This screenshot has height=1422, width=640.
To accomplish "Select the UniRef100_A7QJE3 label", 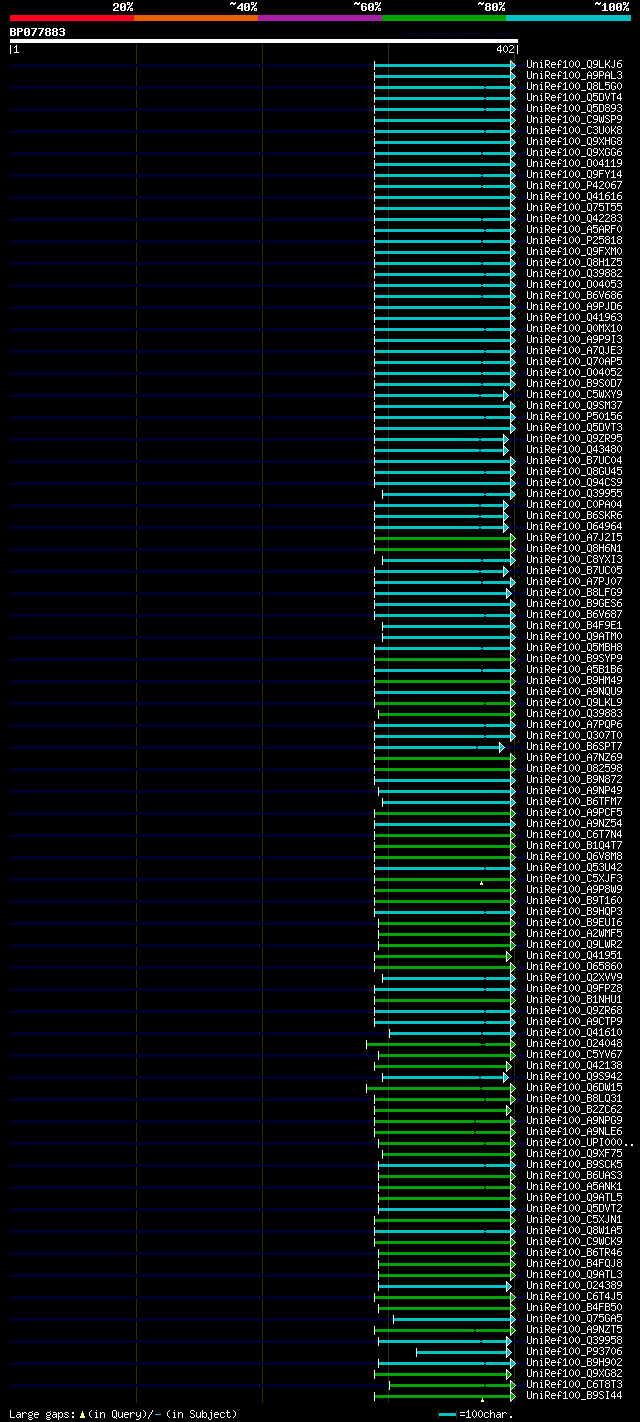I will [574, 350].
